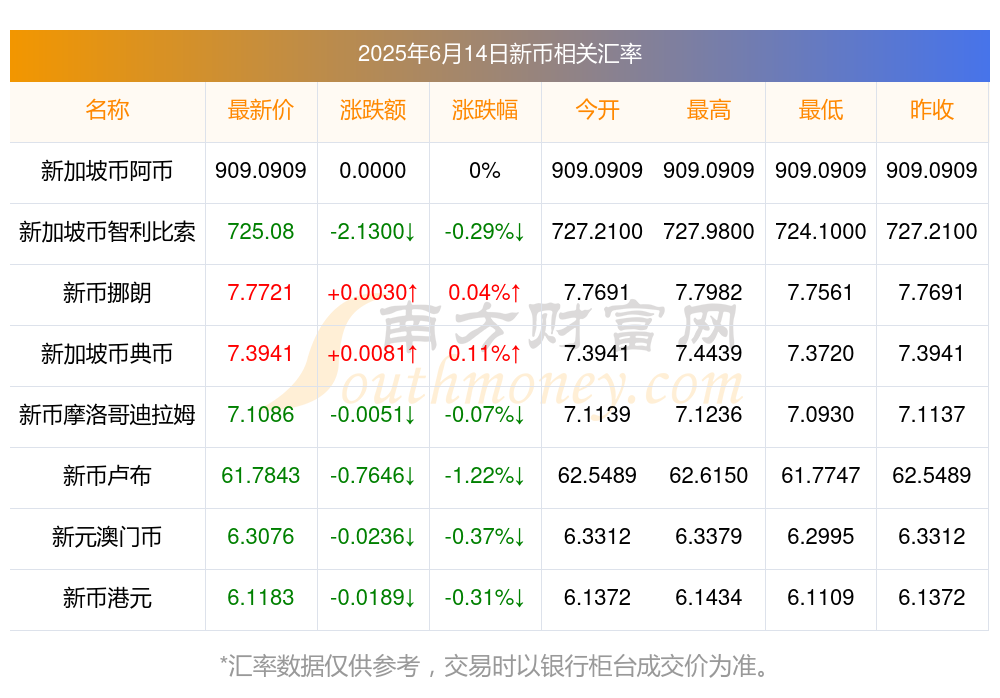Screen dimensions: 1000x698
Task: Select the '今开' column header
Action: [597, 110]
